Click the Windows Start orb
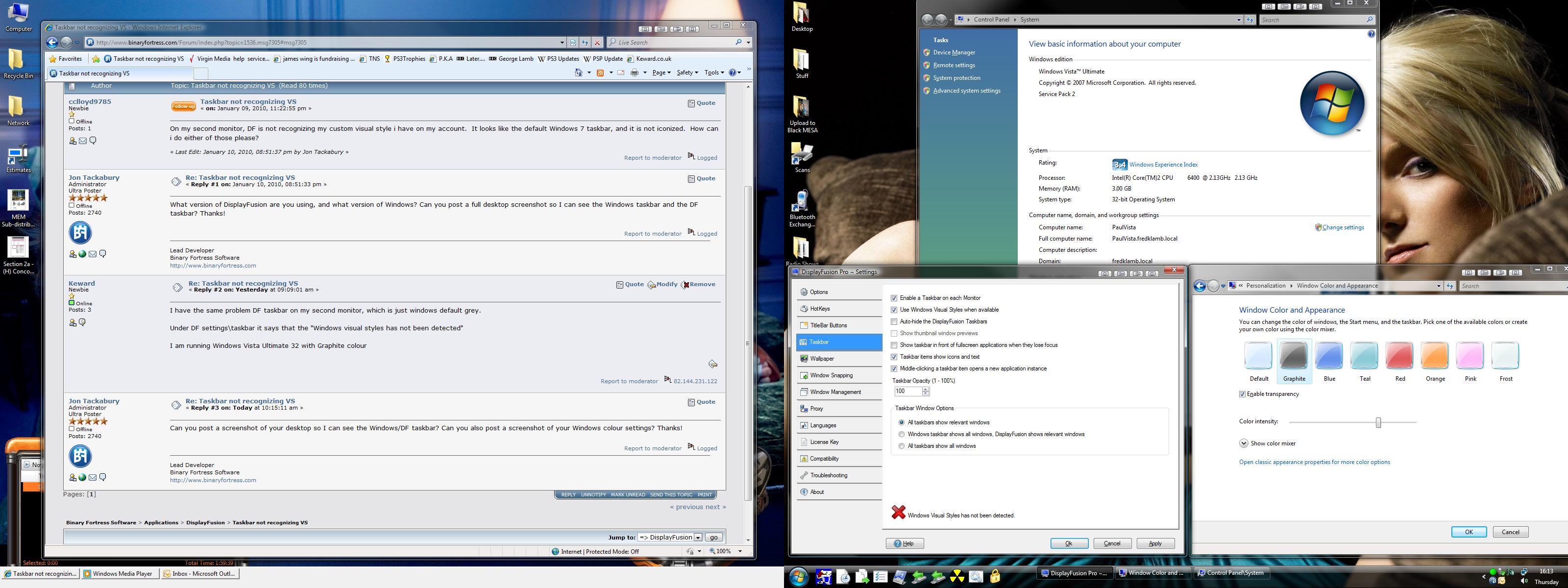This screenshot has height=588, width=1568. tap(798, 576)
